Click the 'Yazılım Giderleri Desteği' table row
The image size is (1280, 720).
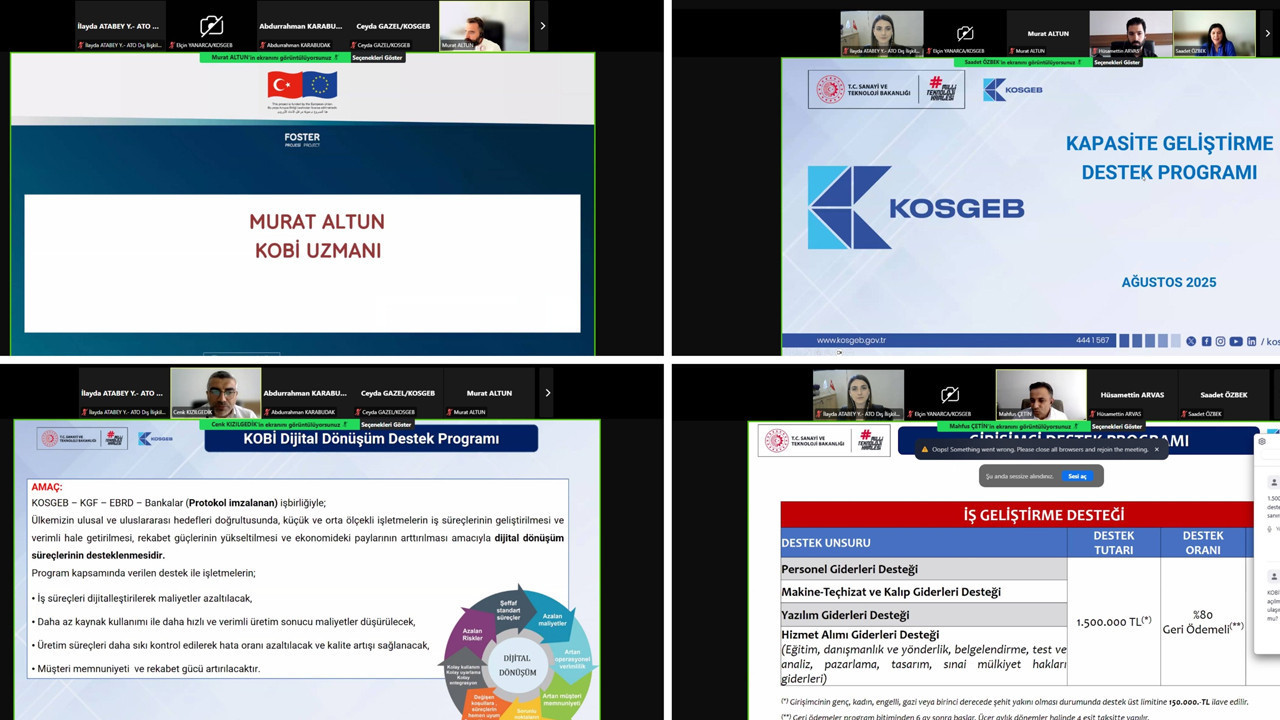click(x=924, y=615)
